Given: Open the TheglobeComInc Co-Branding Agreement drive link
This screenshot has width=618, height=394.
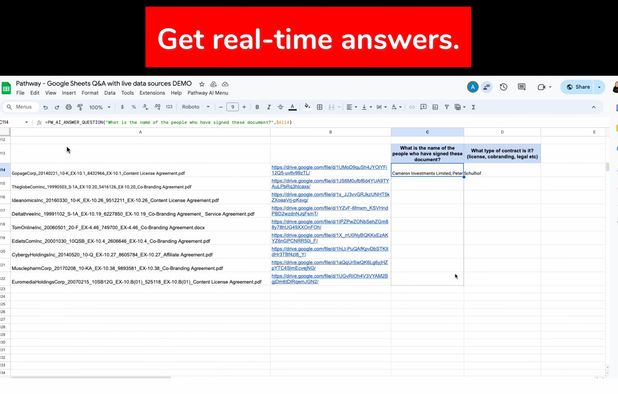Looking at the screenshot, I should [330, 184].
